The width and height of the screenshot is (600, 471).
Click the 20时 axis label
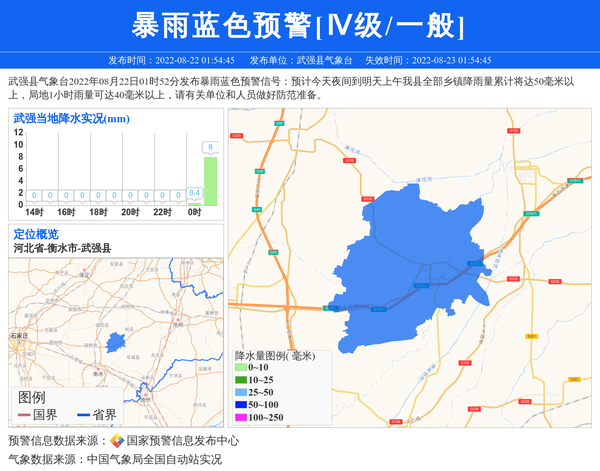[x=130, y=212]
